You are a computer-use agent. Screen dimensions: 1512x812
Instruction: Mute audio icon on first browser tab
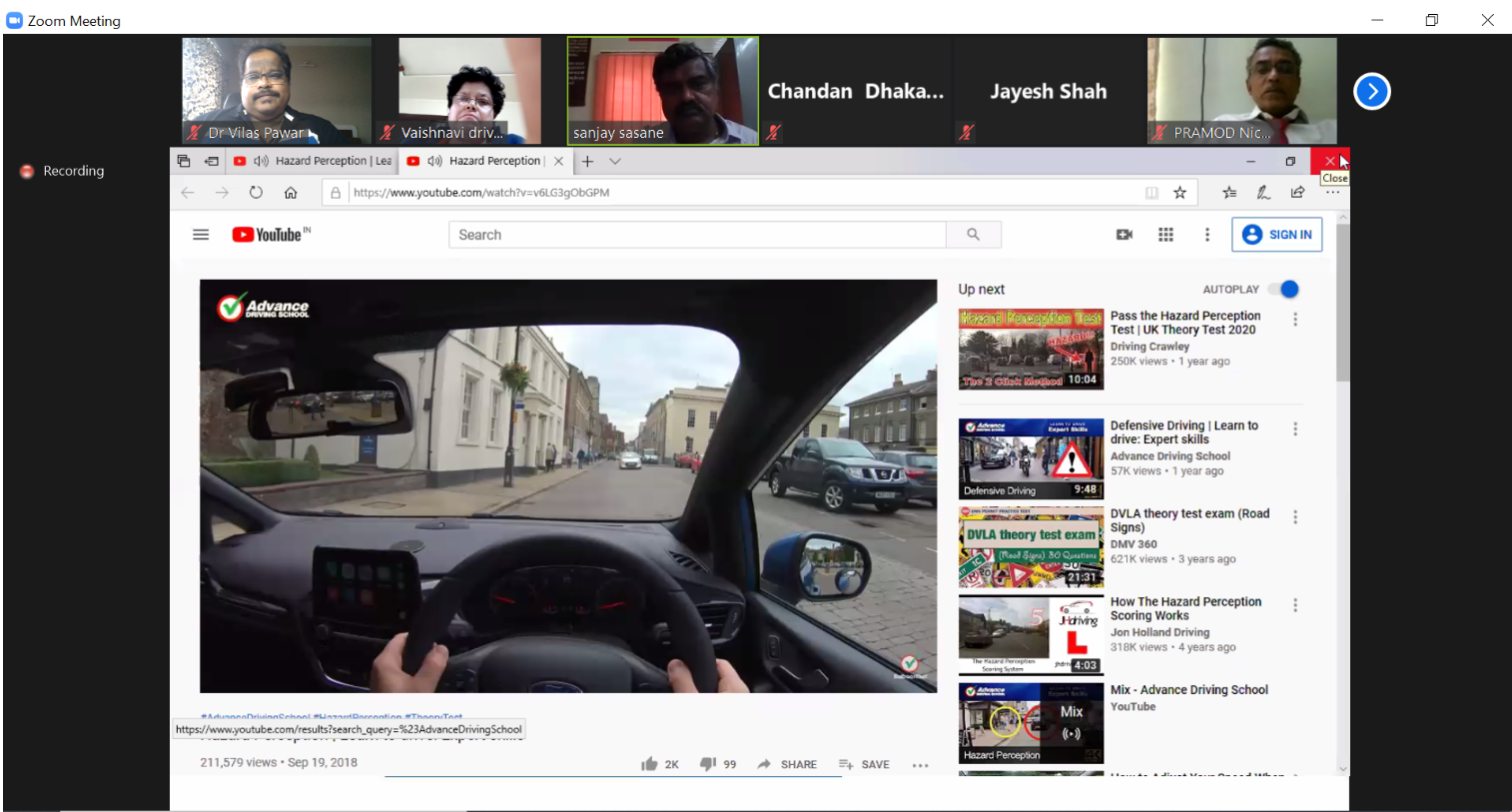coord(261,161)
